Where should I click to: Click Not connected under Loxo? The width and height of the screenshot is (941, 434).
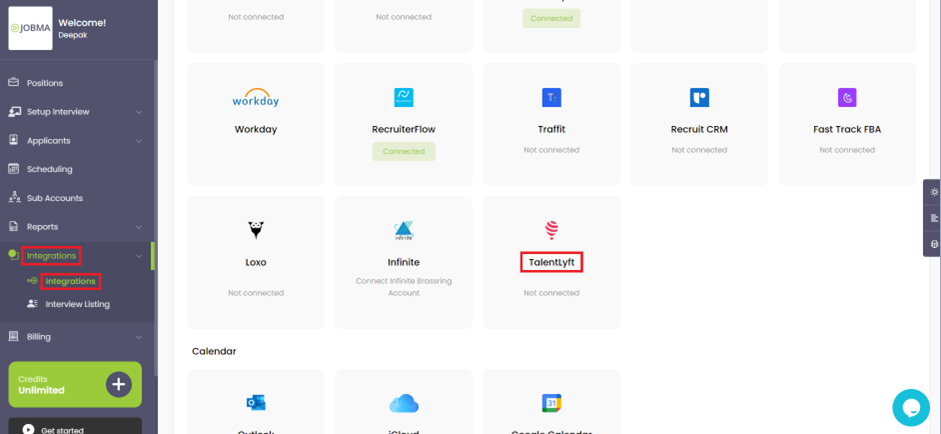point(256,293)
